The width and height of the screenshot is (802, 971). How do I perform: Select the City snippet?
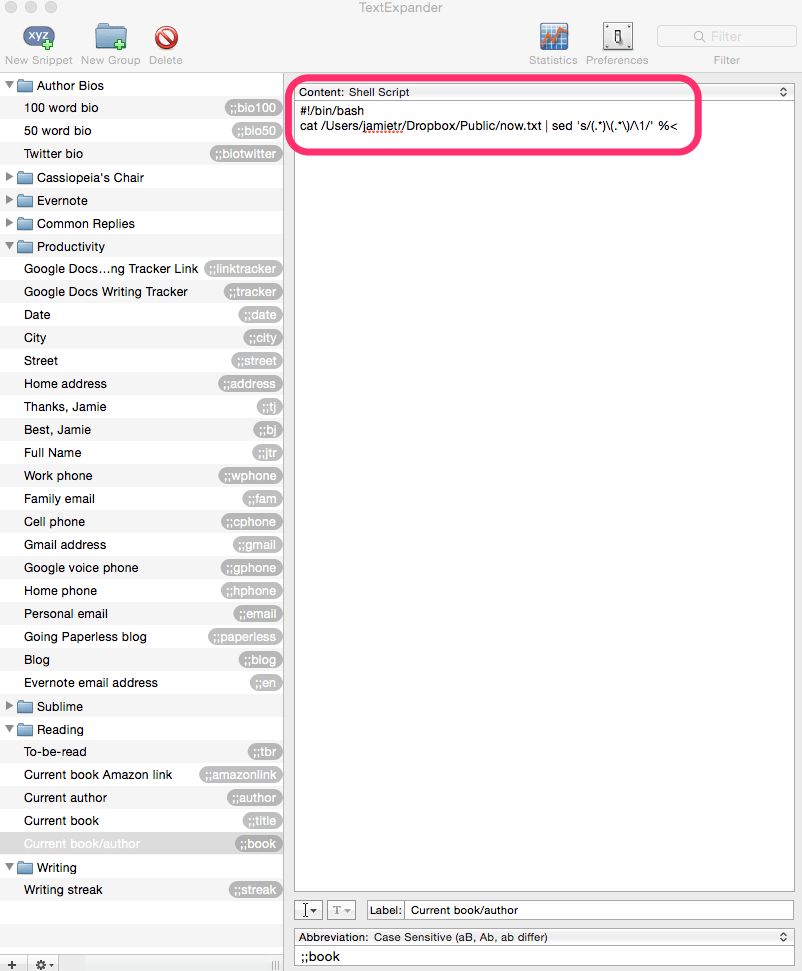(x=141, y=337)
